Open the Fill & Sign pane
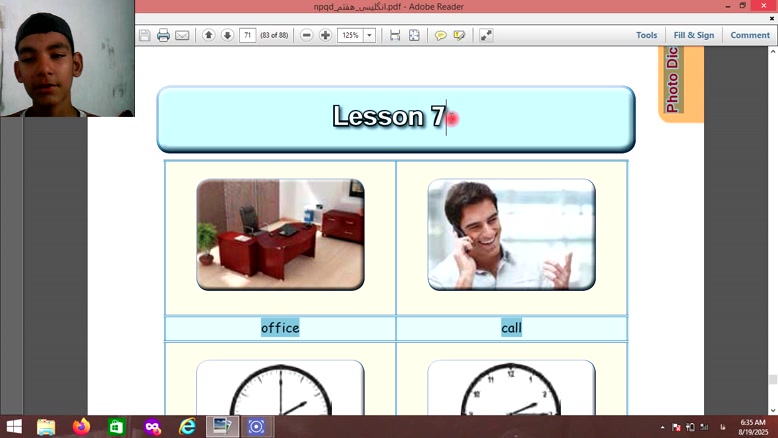 pos(694,35)
